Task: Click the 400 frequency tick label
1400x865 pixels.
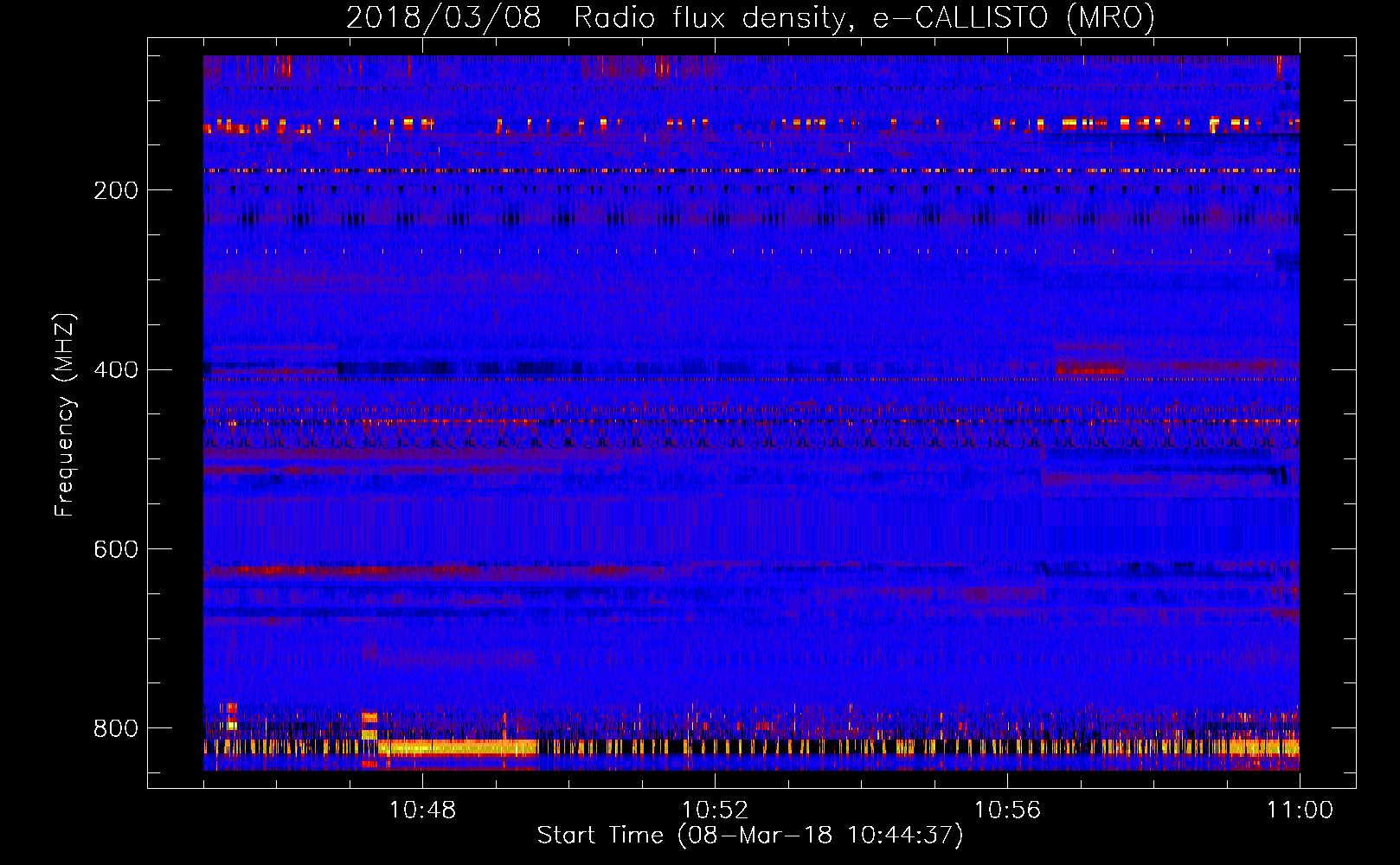Action: point(115,370)
